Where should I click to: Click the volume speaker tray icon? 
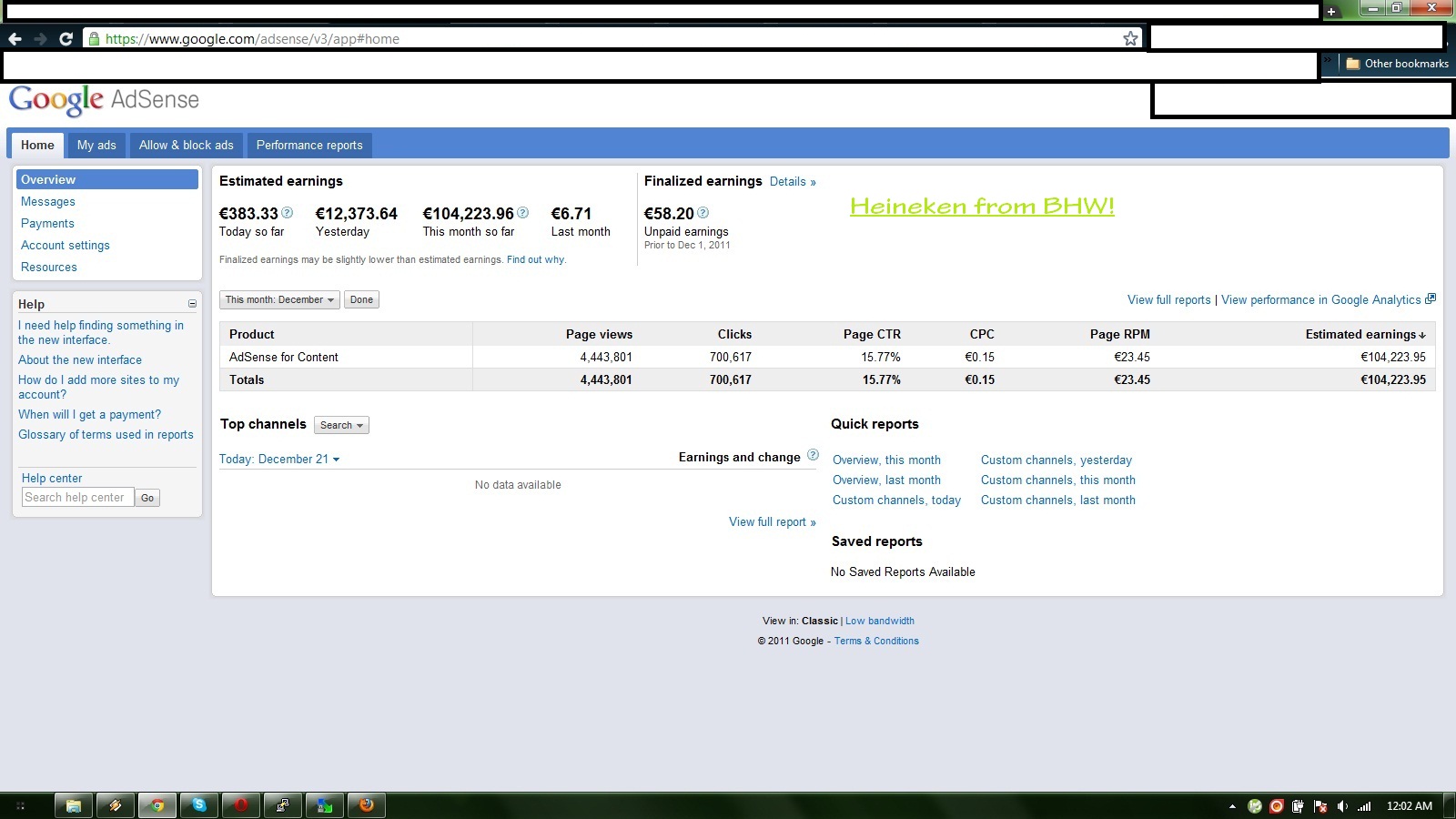coord(1342,806)
